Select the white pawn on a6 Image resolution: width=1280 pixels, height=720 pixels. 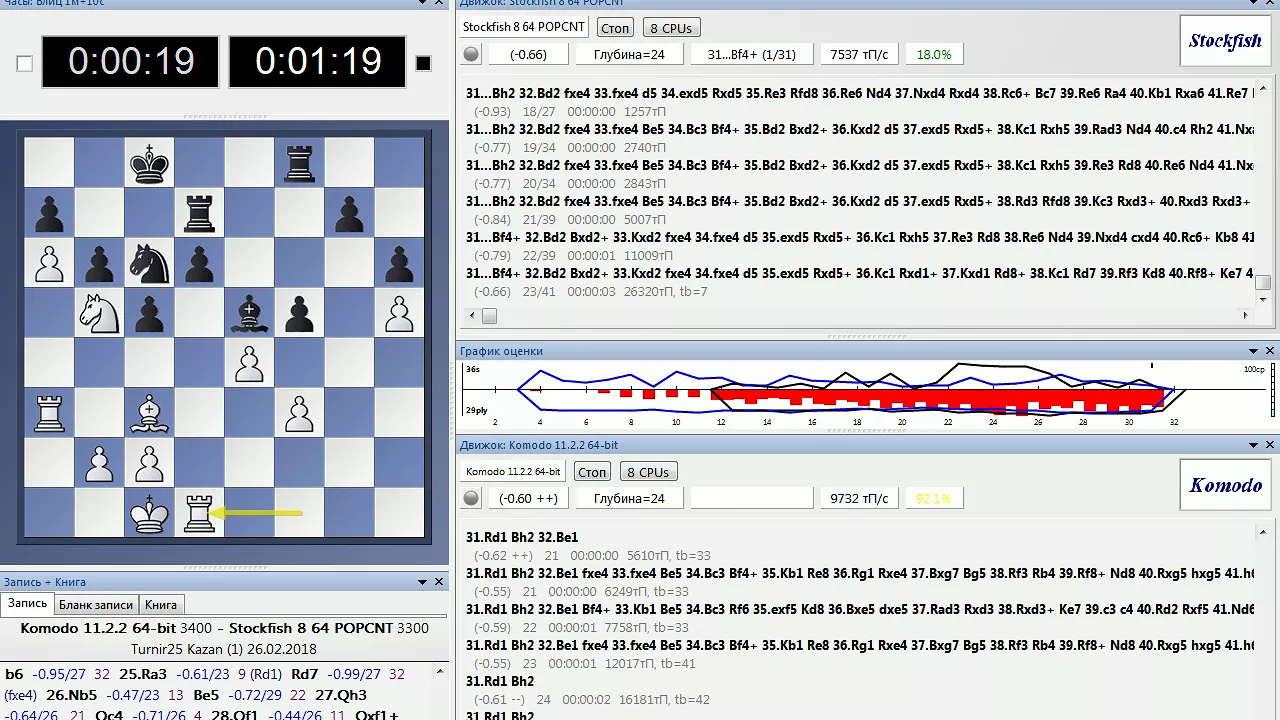pos(49,263)
